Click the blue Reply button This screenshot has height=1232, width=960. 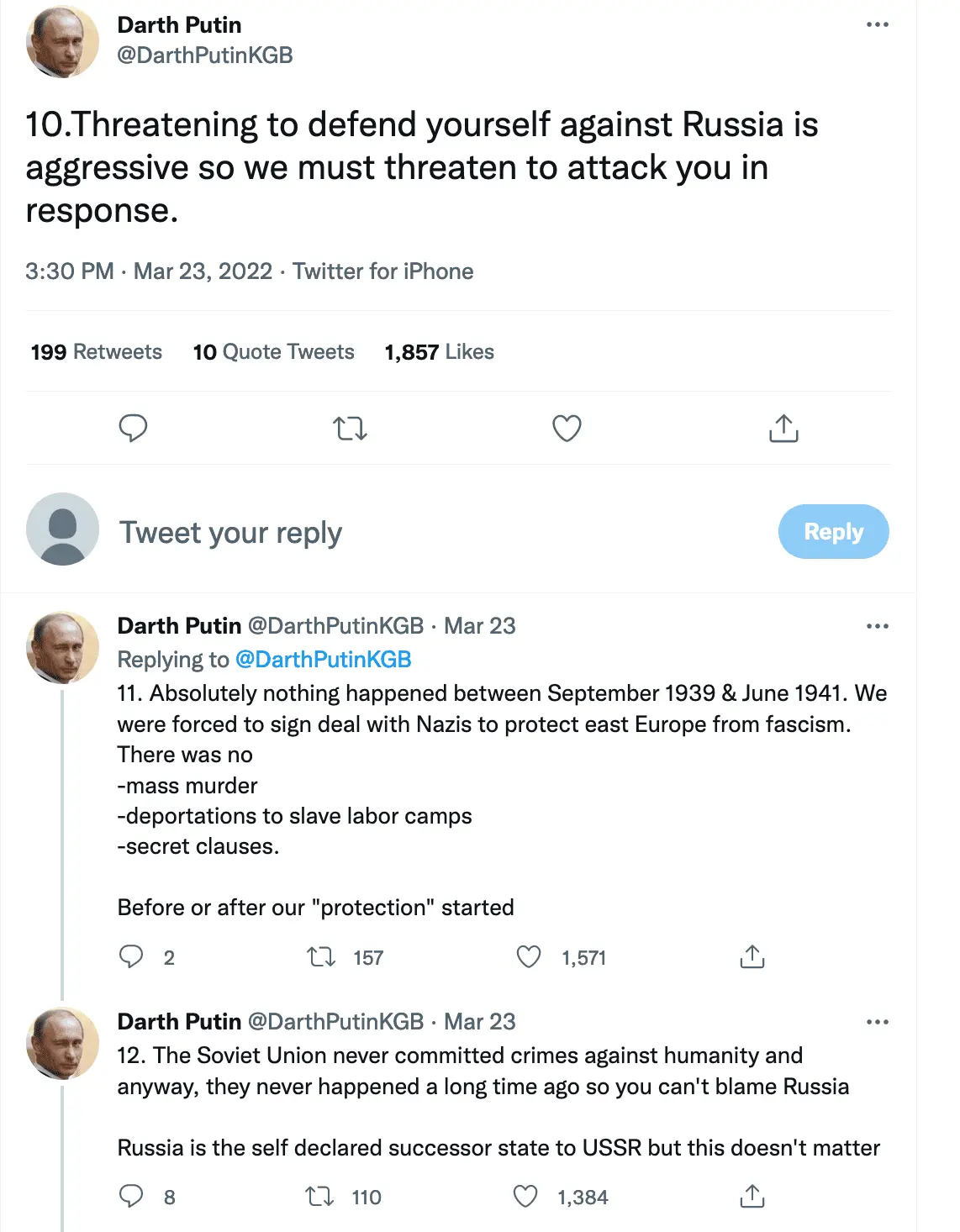click(833, 532)
